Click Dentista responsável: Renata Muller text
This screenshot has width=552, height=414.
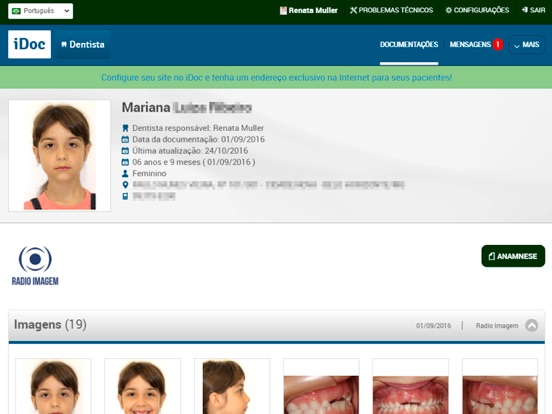(198, 128)
